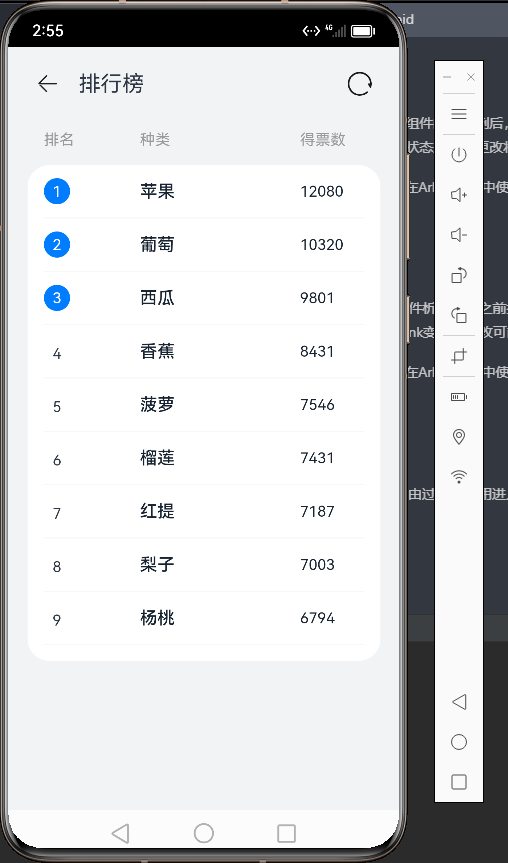The height and width of the screenshot is (863, 508).
Task: Tap the back arrow beside 排行榜
Action: point(48,84)
